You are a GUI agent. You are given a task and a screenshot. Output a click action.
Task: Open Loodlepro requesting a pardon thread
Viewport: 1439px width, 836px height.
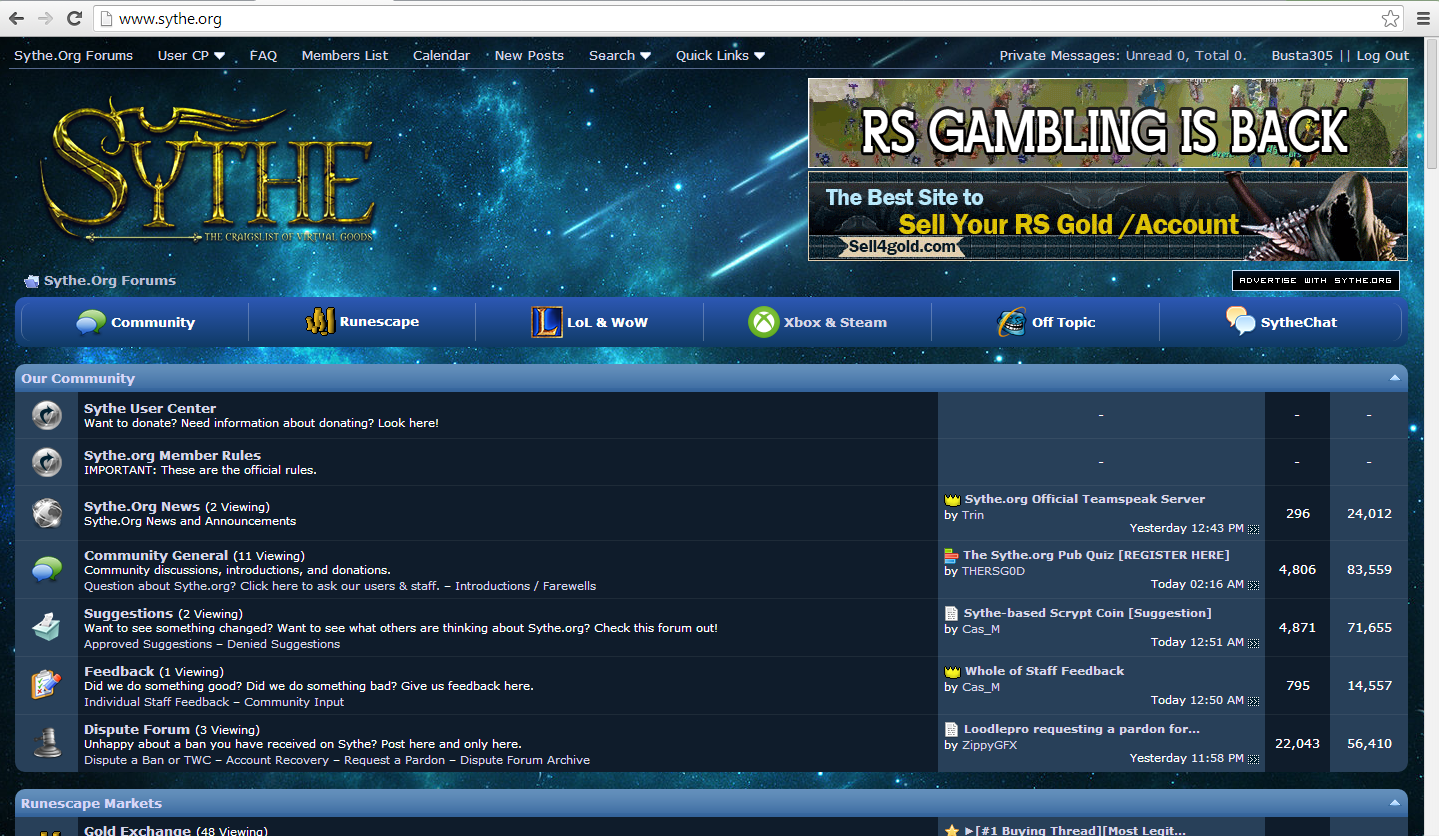[1081, 729]
